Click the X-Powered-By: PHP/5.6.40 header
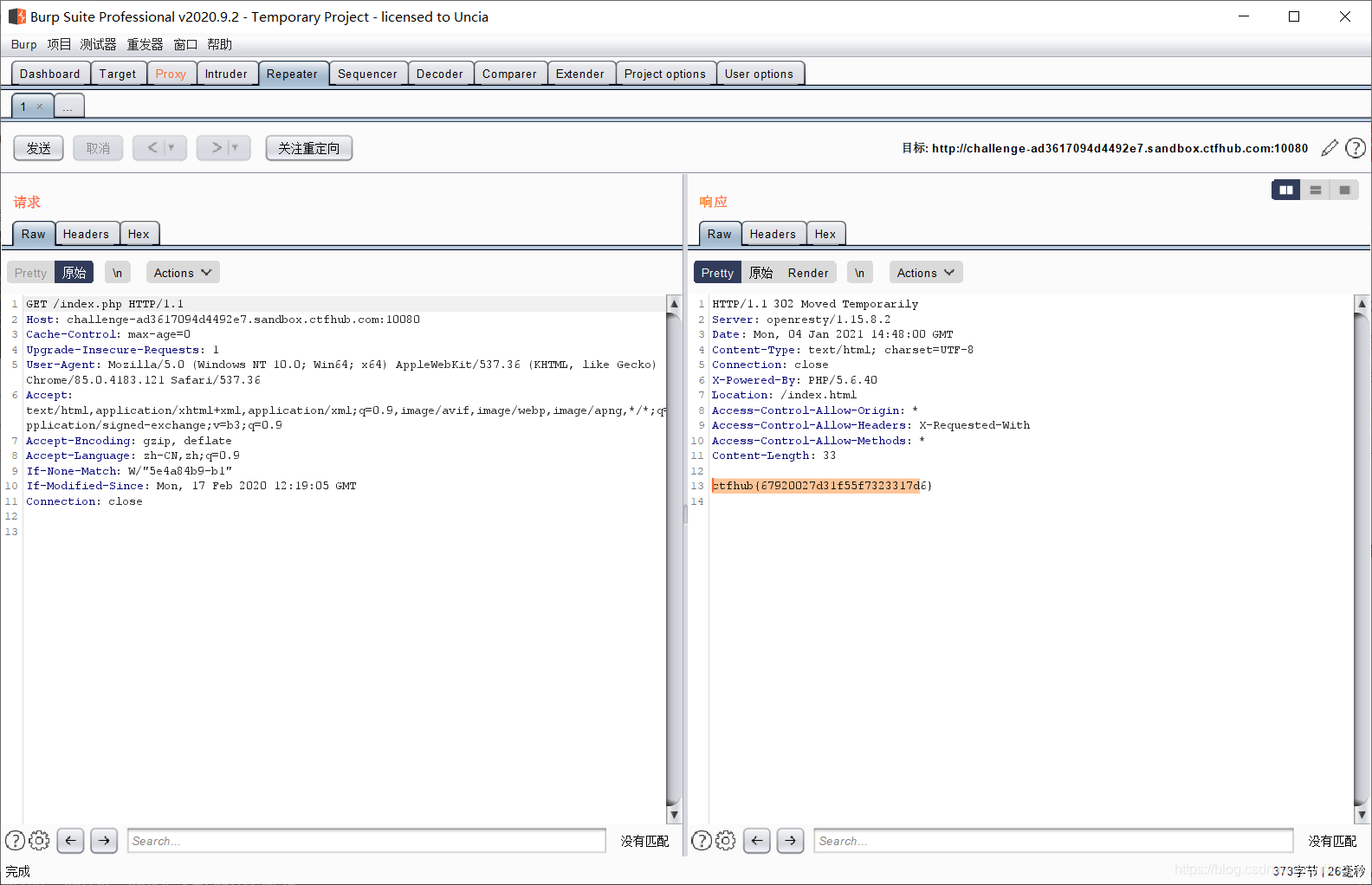This screenshot has height=885, width=1372. click(794, 380)
